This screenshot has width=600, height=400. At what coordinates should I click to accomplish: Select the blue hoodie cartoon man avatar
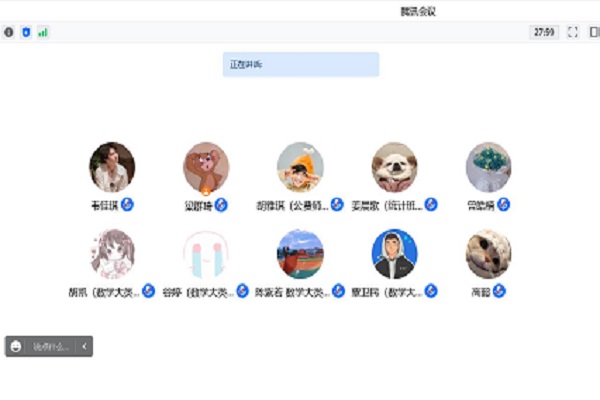[395, 254]
